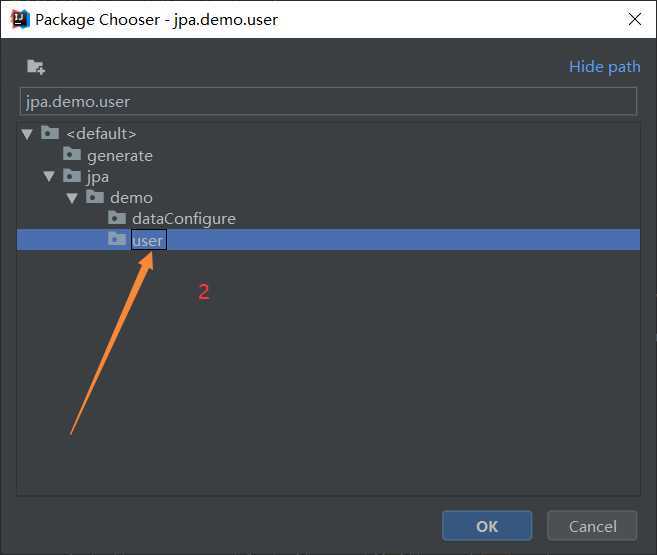Click the folder icon beside jpa

tap(72, 176)
